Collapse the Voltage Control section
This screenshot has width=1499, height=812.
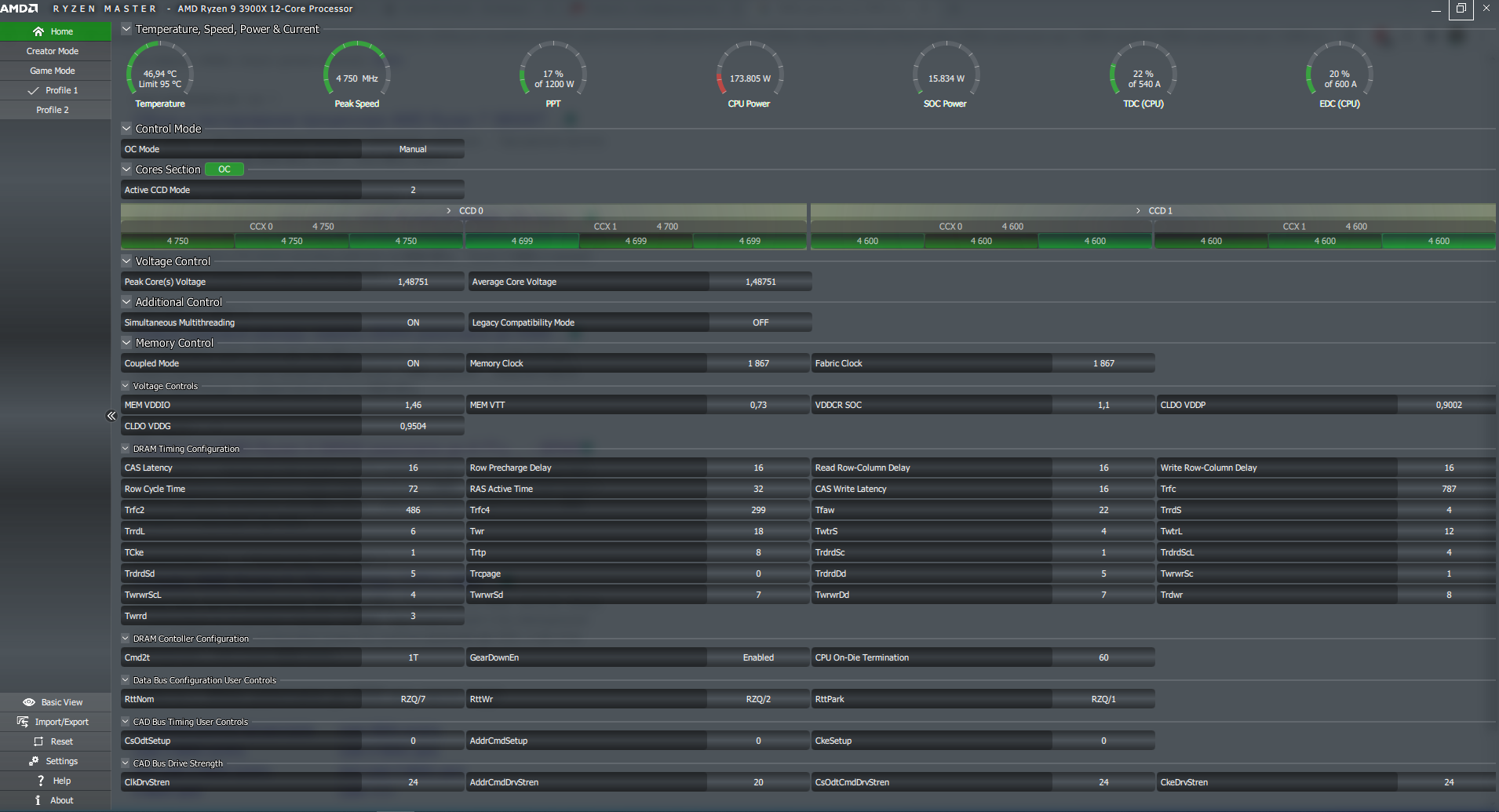click(x=126, y=261)
